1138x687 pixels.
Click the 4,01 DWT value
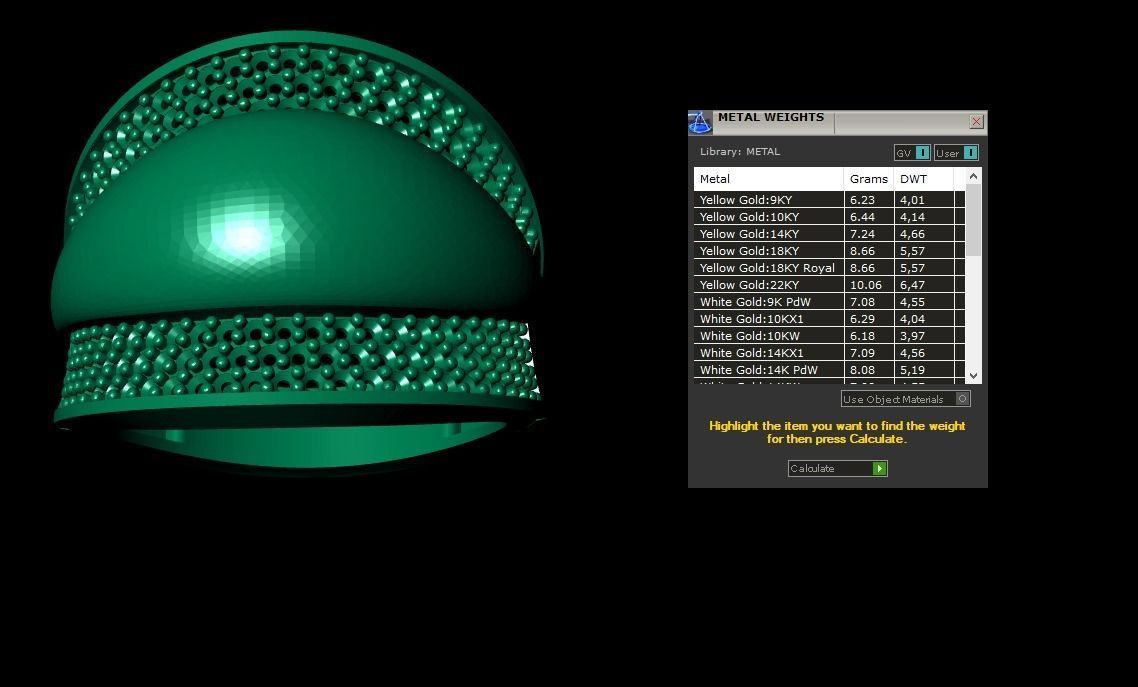point(912,199)
